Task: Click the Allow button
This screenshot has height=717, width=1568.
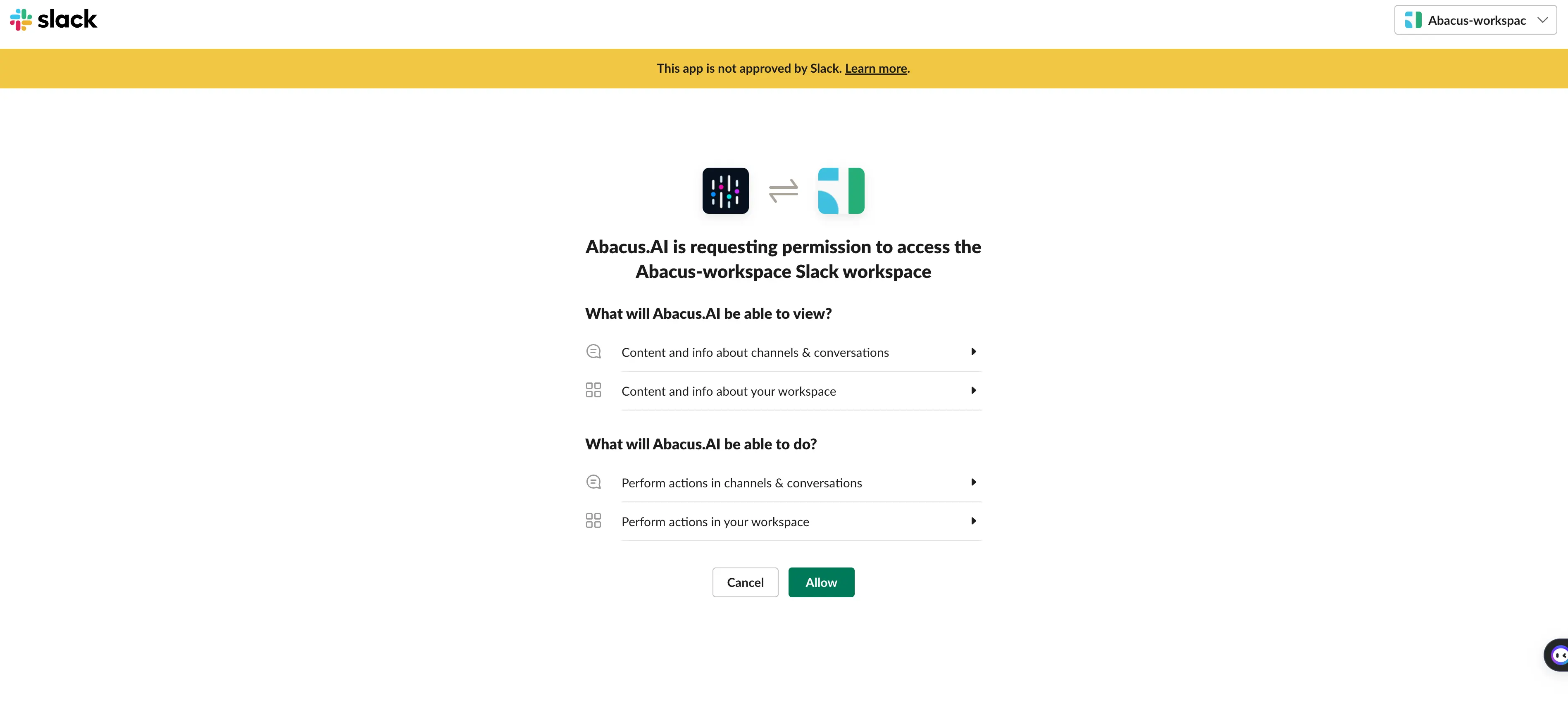Action: pyautogui.click(x=820, y=583)
